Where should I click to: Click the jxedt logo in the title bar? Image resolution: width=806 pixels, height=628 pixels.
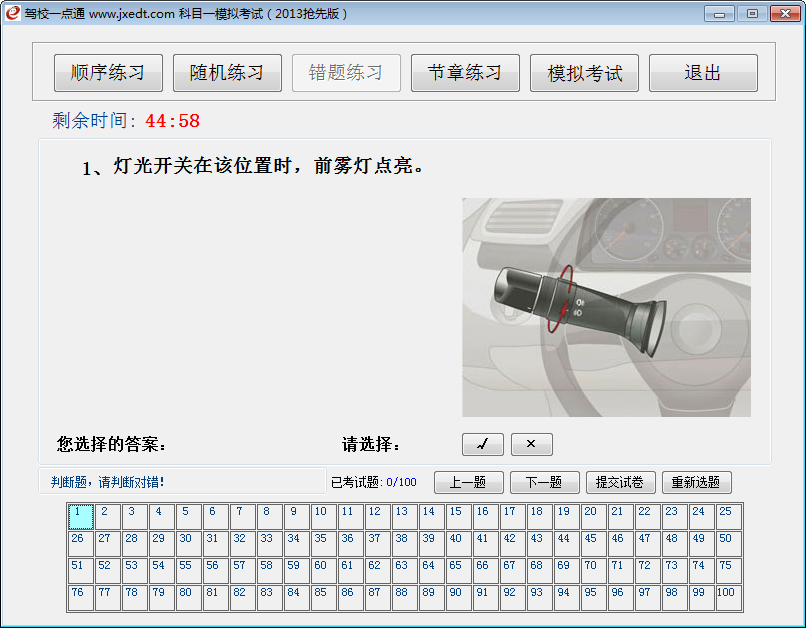pyautogui.click(x=13, y=13)
